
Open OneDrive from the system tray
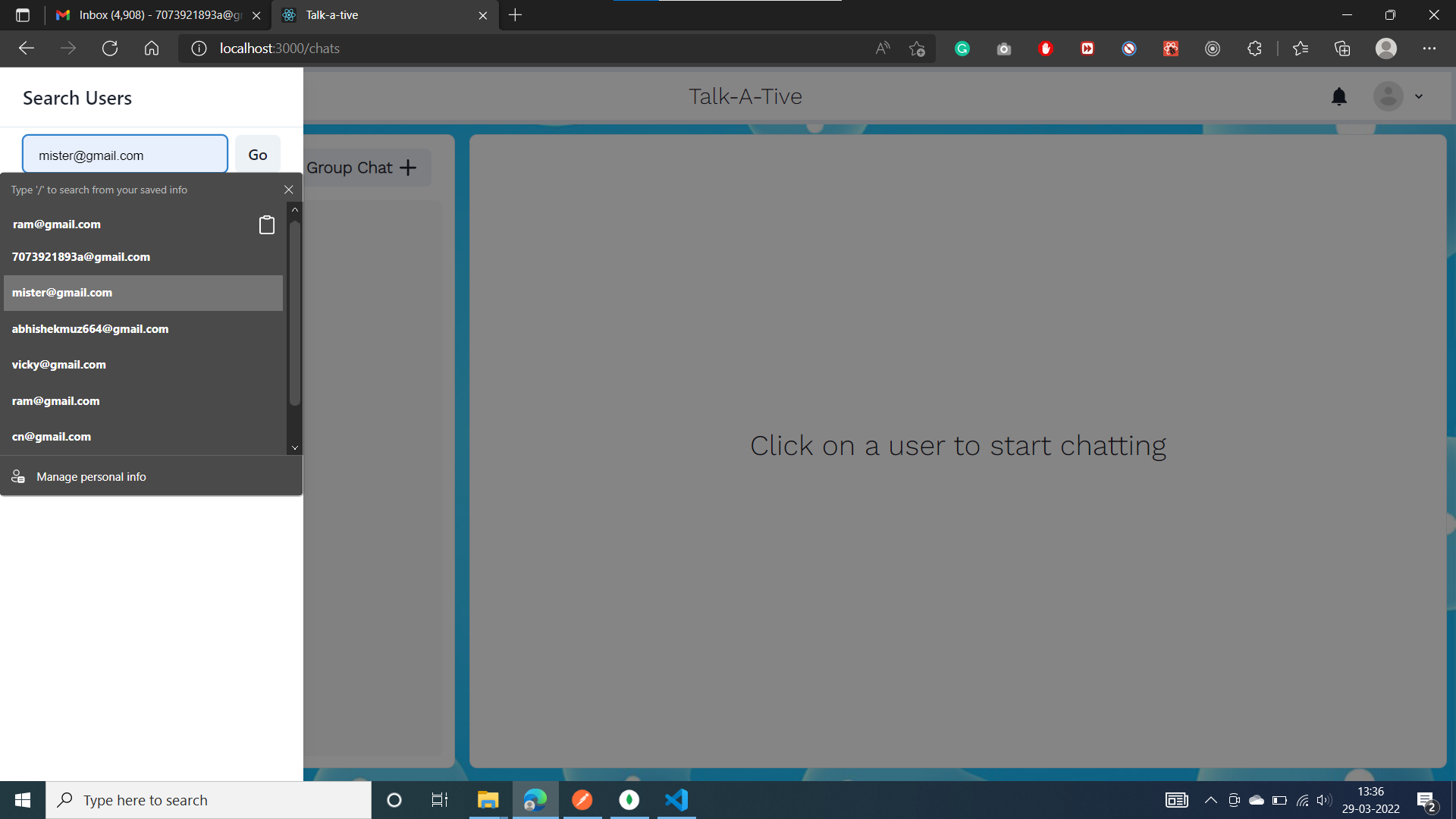[1257, 799]
